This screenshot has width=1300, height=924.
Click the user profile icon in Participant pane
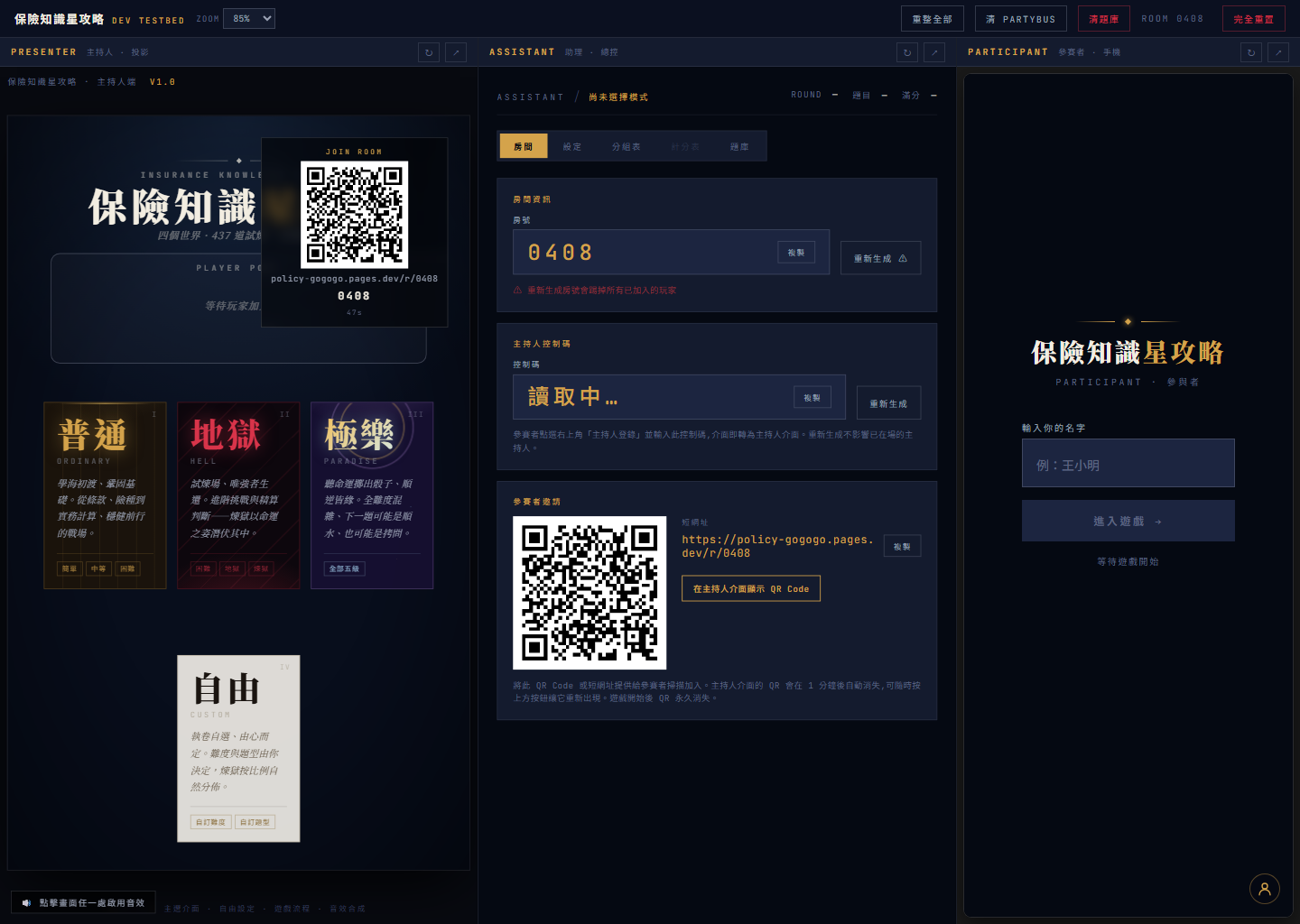coord(1265,889)
